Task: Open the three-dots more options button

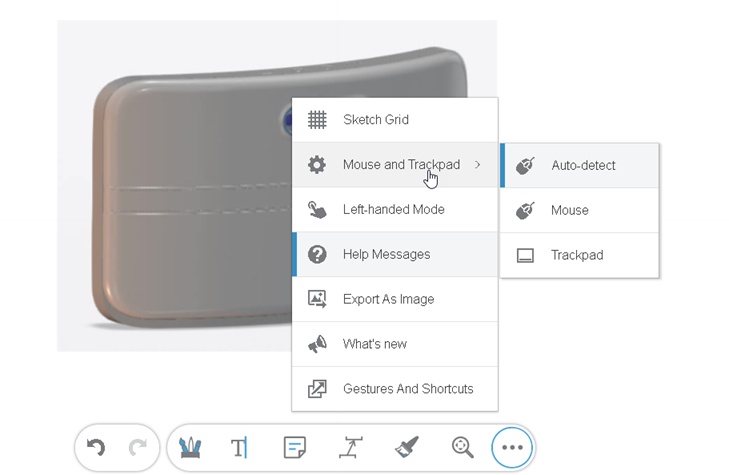Action: coord(512,448)
